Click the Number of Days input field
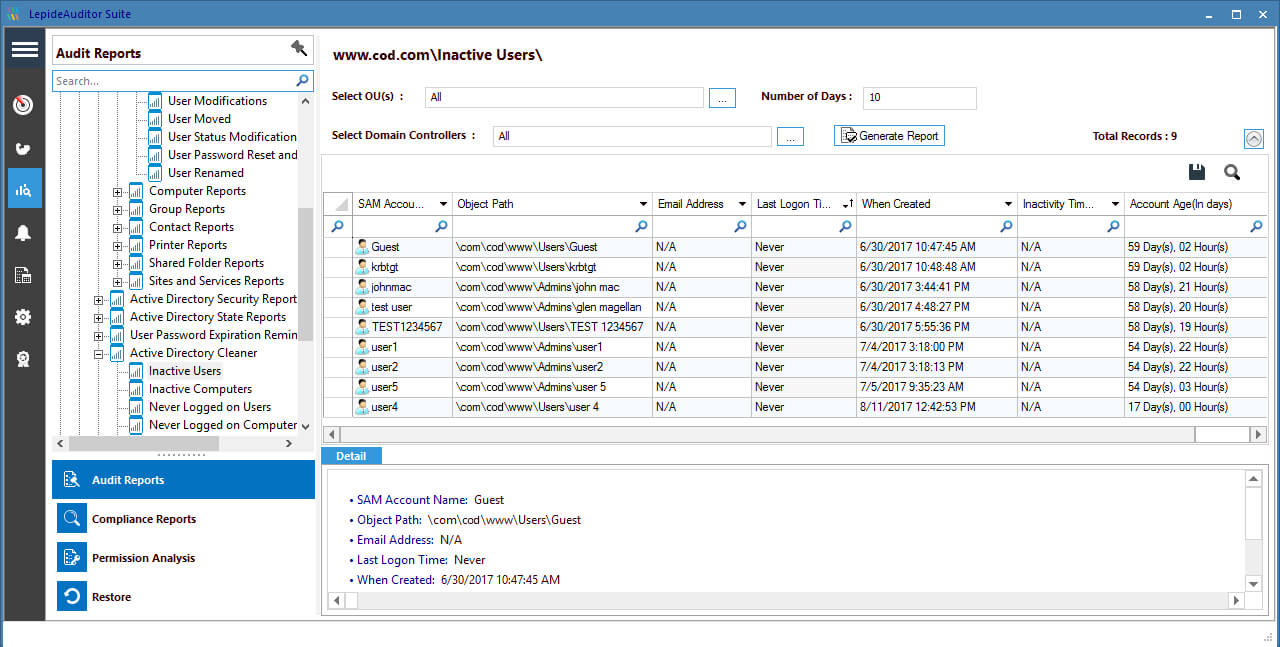The width and height of the screenshot is (1280, 647). pos(919,97)
